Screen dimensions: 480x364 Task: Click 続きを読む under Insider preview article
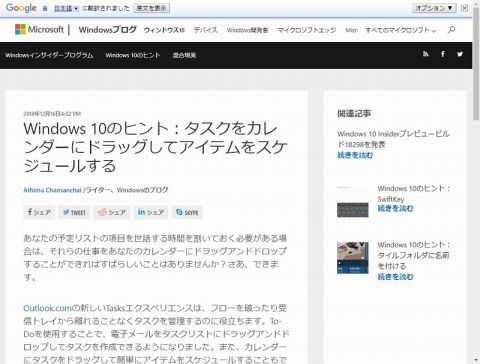(x=355, y=155)
